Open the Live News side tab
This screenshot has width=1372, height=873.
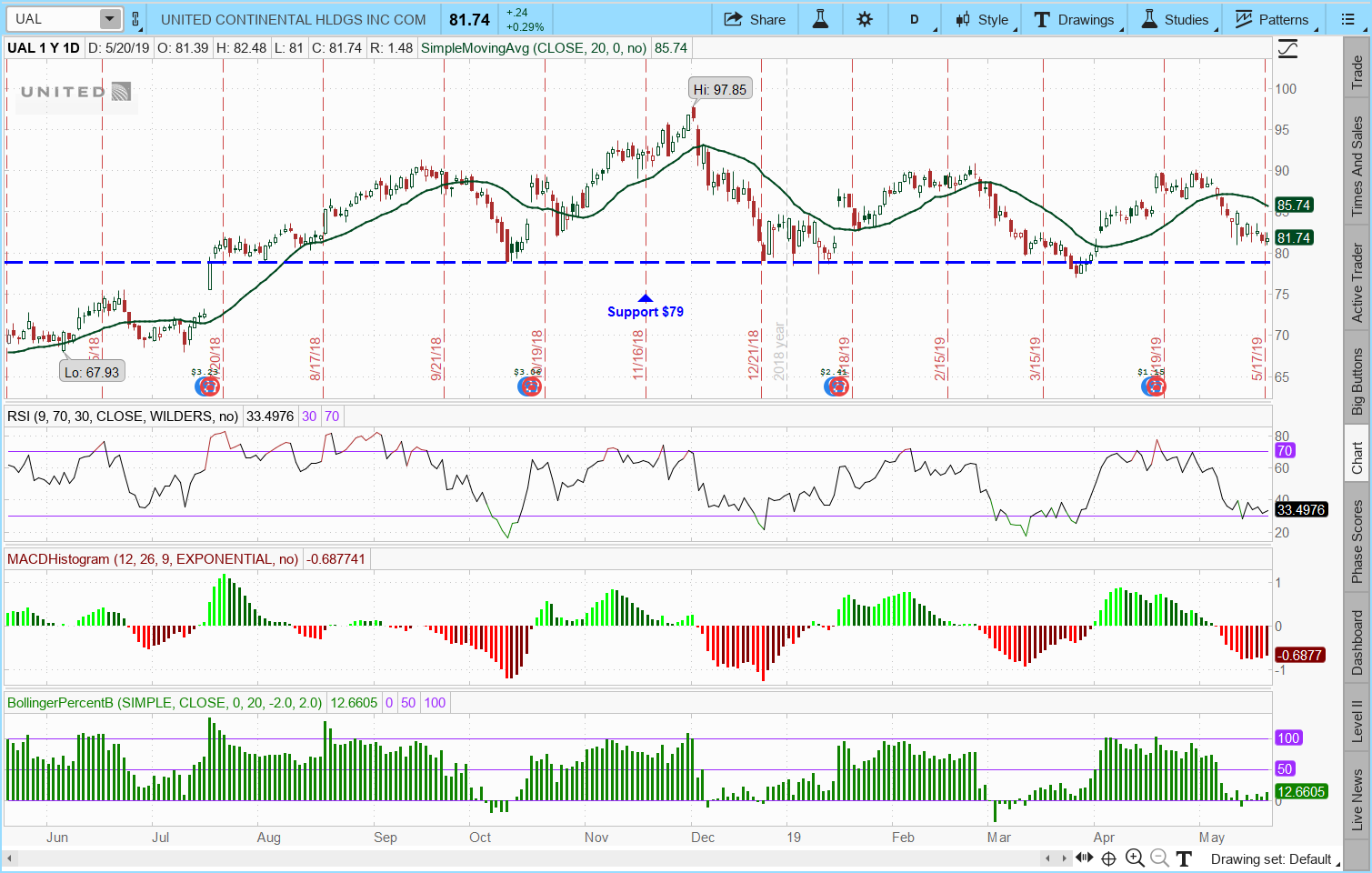click(x=1357, y=798)
